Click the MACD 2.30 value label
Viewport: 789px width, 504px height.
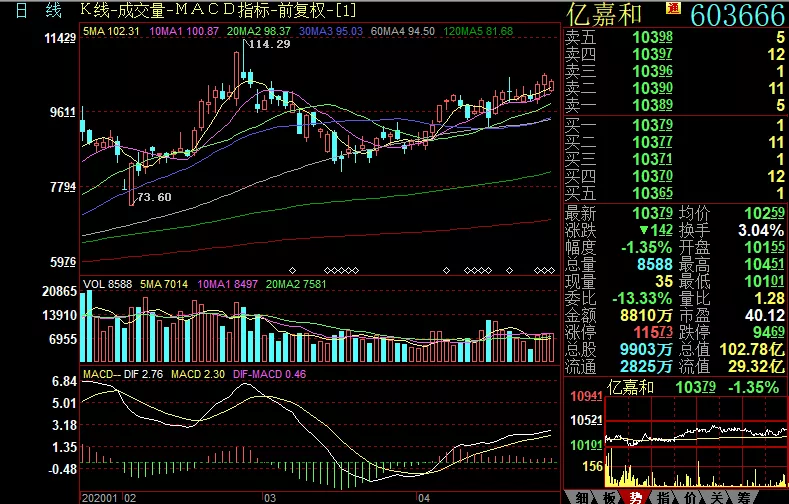198,374
